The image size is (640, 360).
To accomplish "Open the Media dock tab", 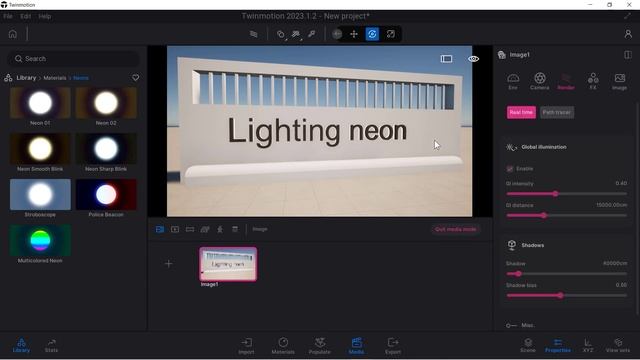I will pos(356,345).
